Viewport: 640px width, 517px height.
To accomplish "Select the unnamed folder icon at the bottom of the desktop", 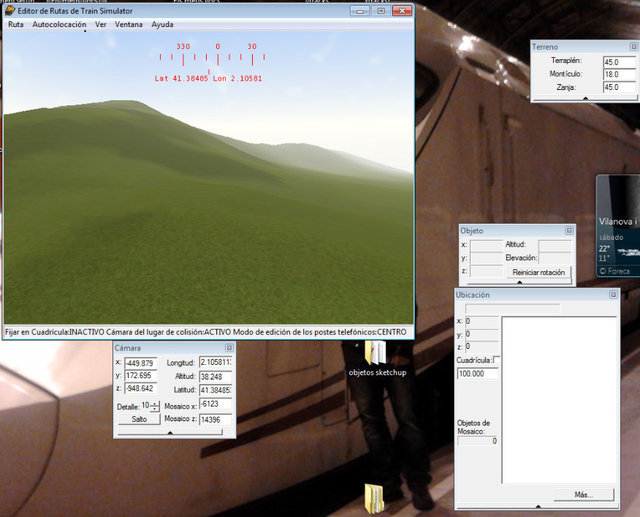I will click(375, 496).
